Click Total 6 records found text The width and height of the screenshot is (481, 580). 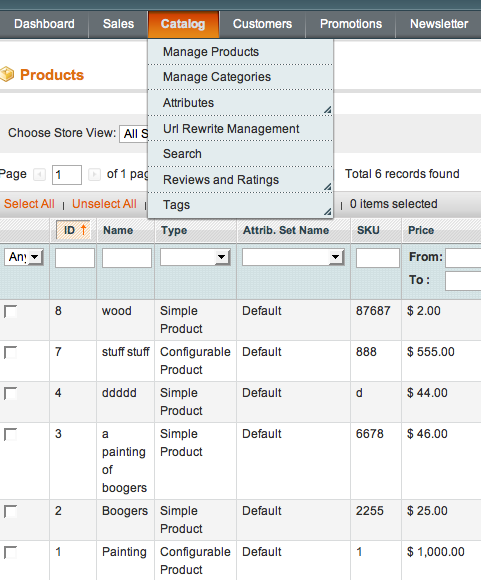pyautogui.click(x=402, y=174)
